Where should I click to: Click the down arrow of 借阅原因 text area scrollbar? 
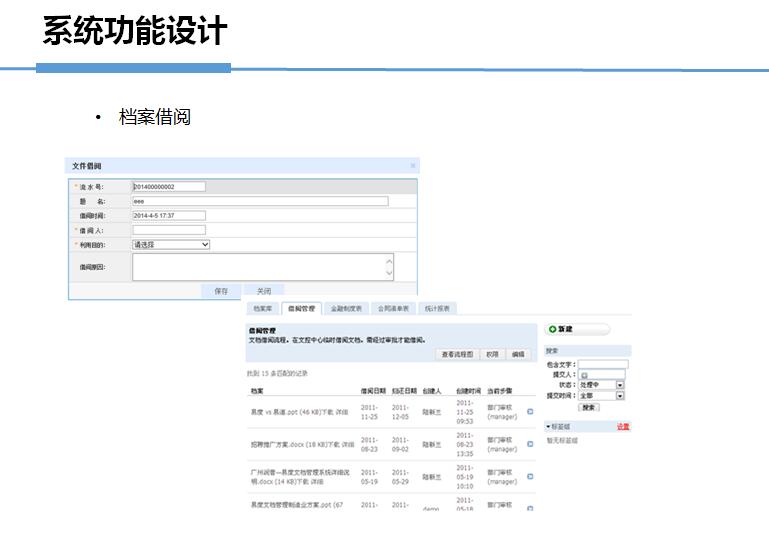click(389, 273)
